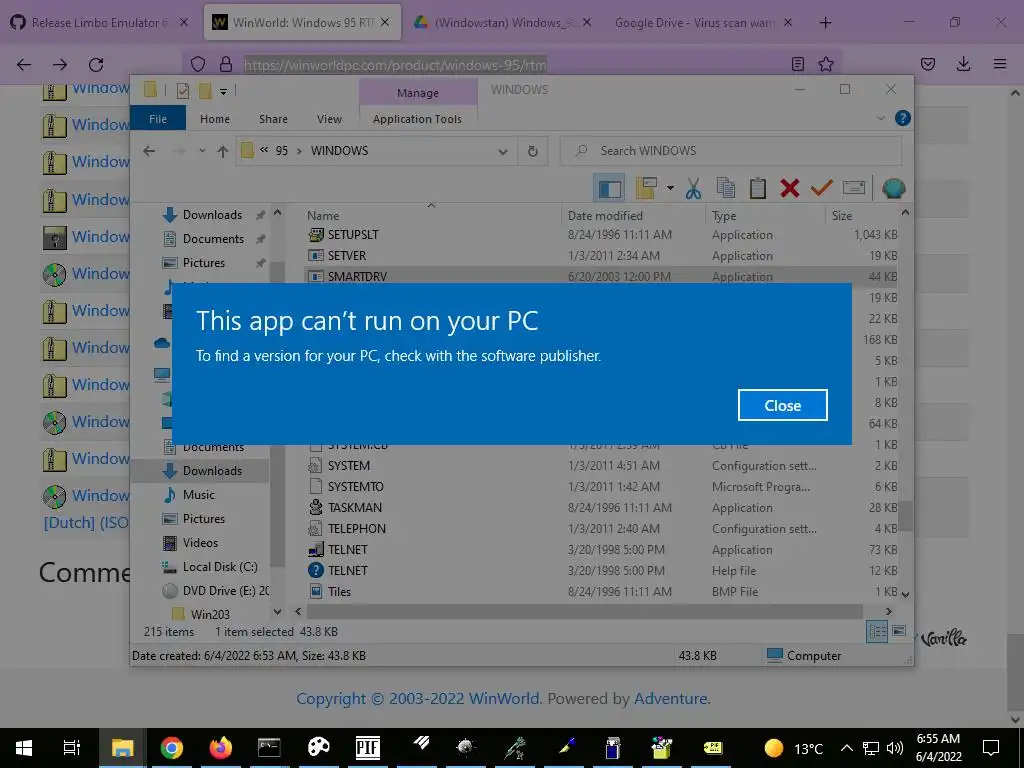Go up one folder level in Explorer
1024x768 pixels.
pyautogui.click(x=223, y=152)
